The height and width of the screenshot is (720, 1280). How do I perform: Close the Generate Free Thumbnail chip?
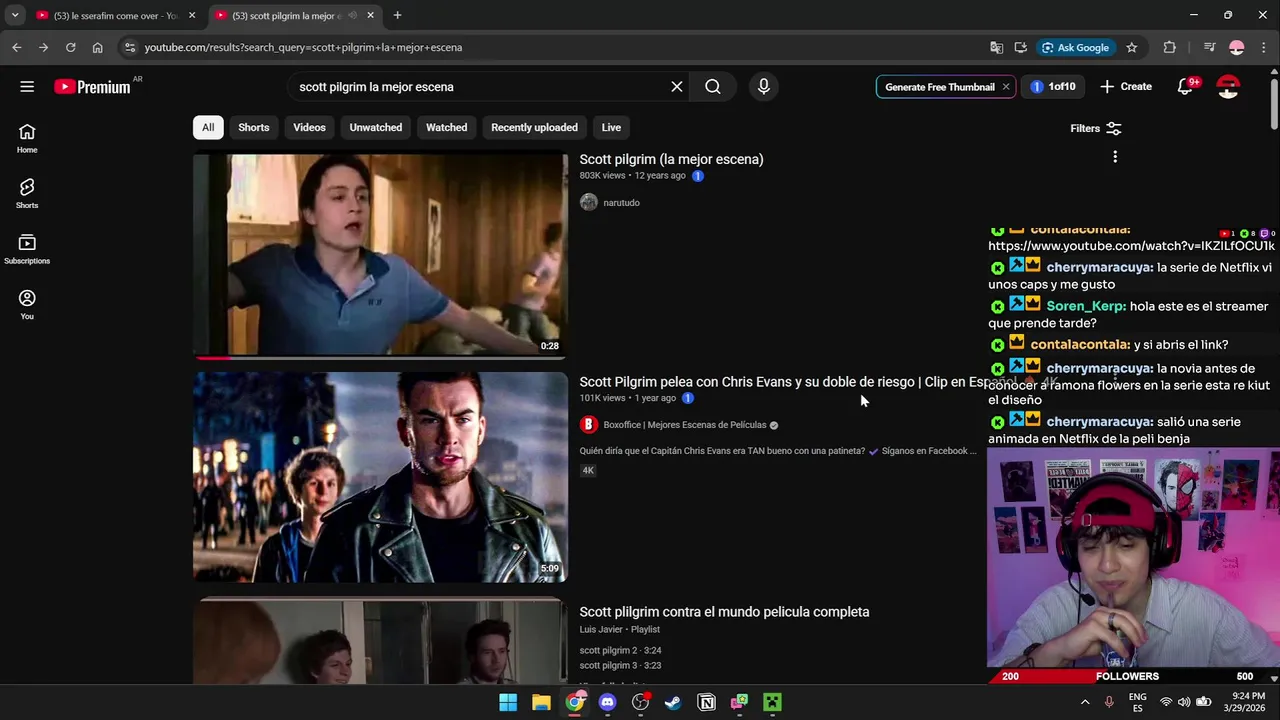[1005, 87]
